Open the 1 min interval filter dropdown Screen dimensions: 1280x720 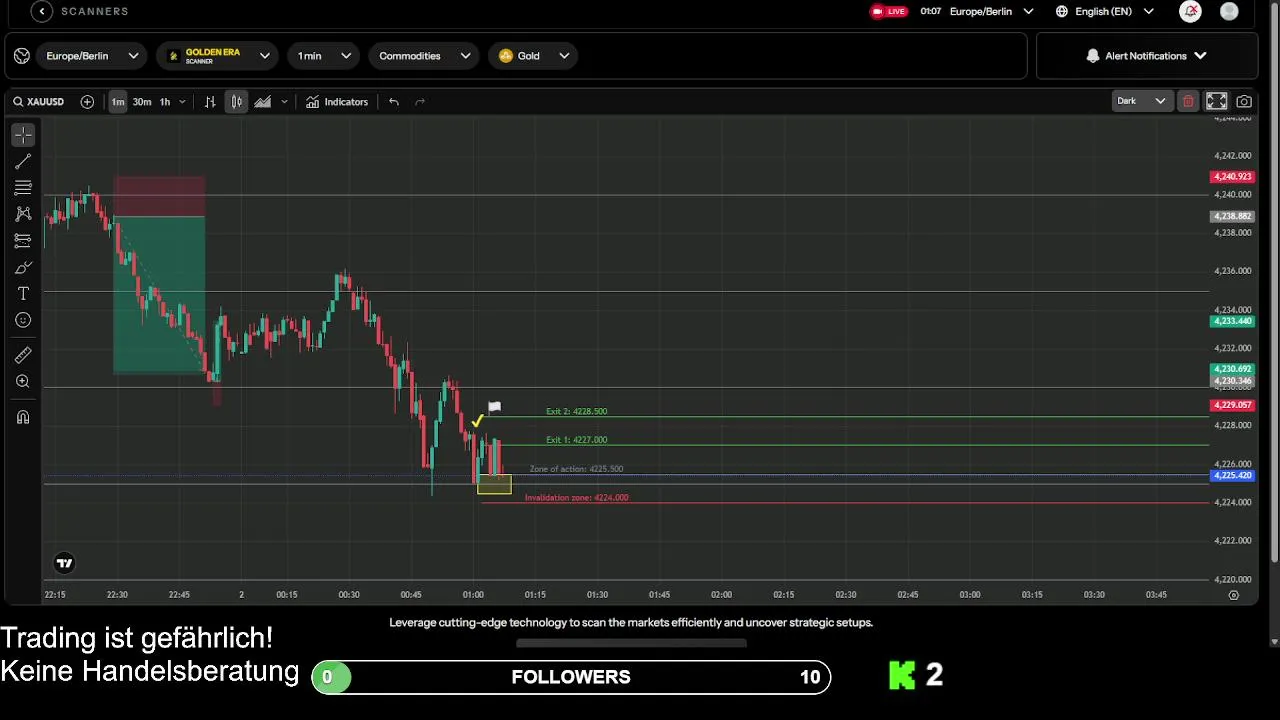point(323,56)
